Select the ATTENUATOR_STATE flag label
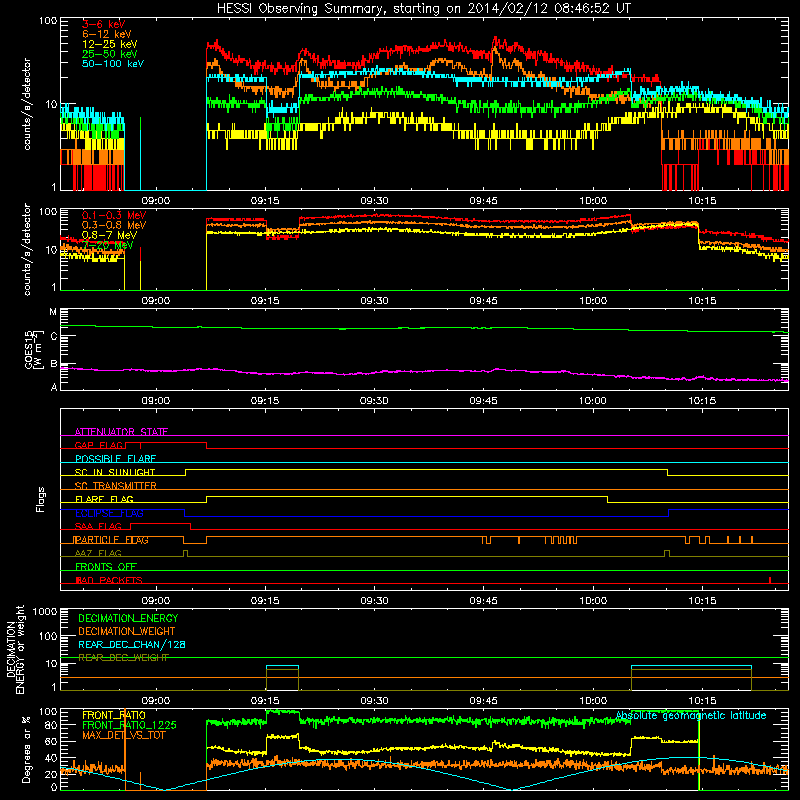 point(121,432)
